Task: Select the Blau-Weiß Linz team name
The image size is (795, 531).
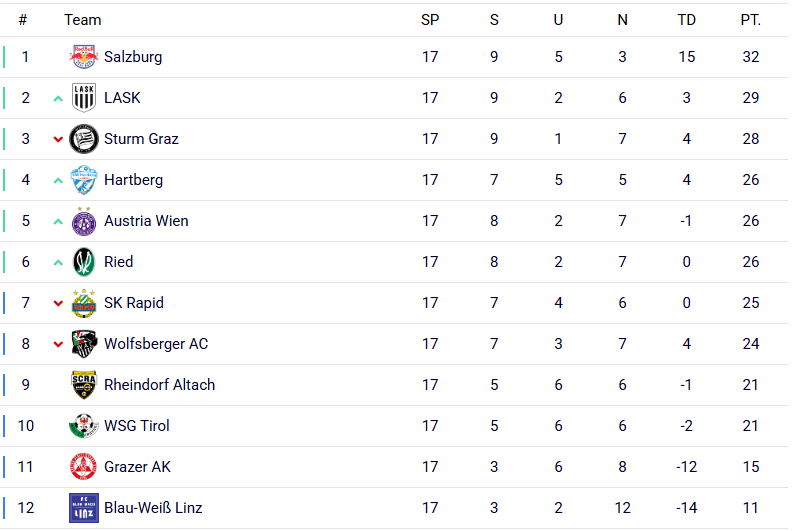Action: click(153, 508)
